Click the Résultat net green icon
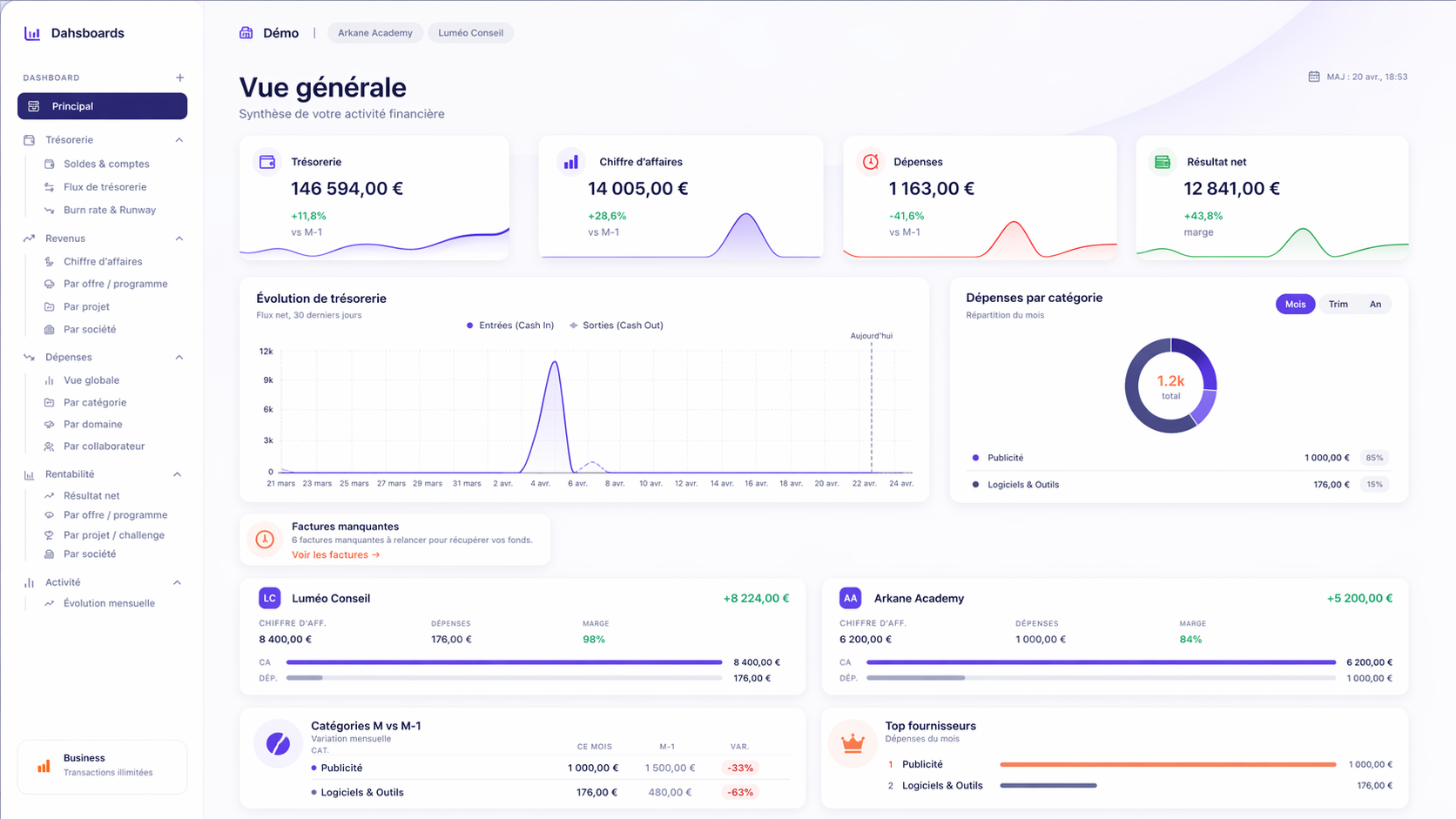This screenshot has width=1456, height=819. pyautogui.click(x=1162, y=162)
